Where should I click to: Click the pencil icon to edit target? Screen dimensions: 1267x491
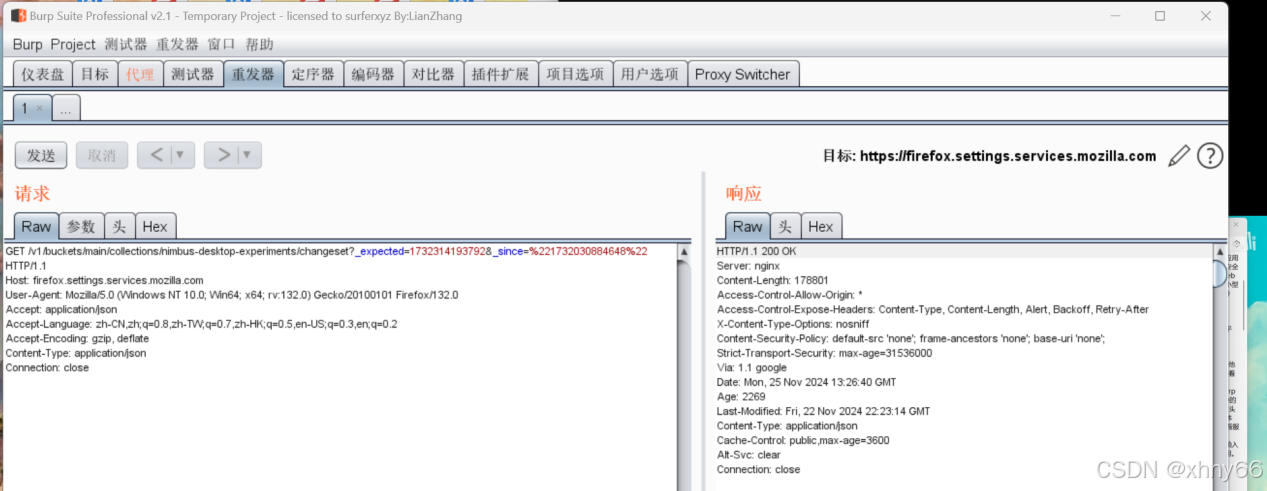[x=1180, y=156]
